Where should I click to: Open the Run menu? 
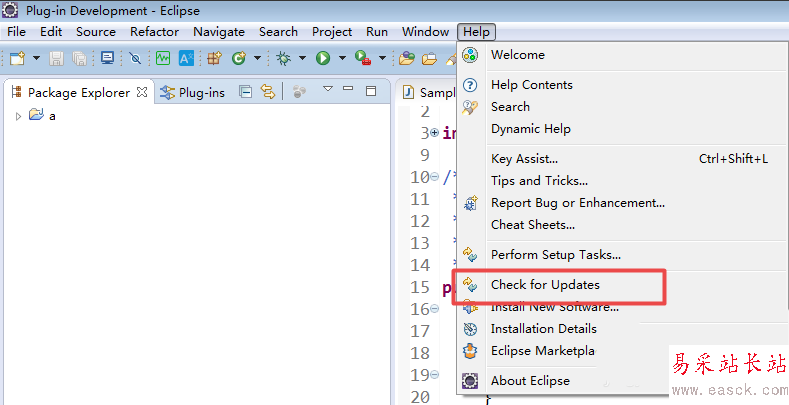click(x=377, y=32)
